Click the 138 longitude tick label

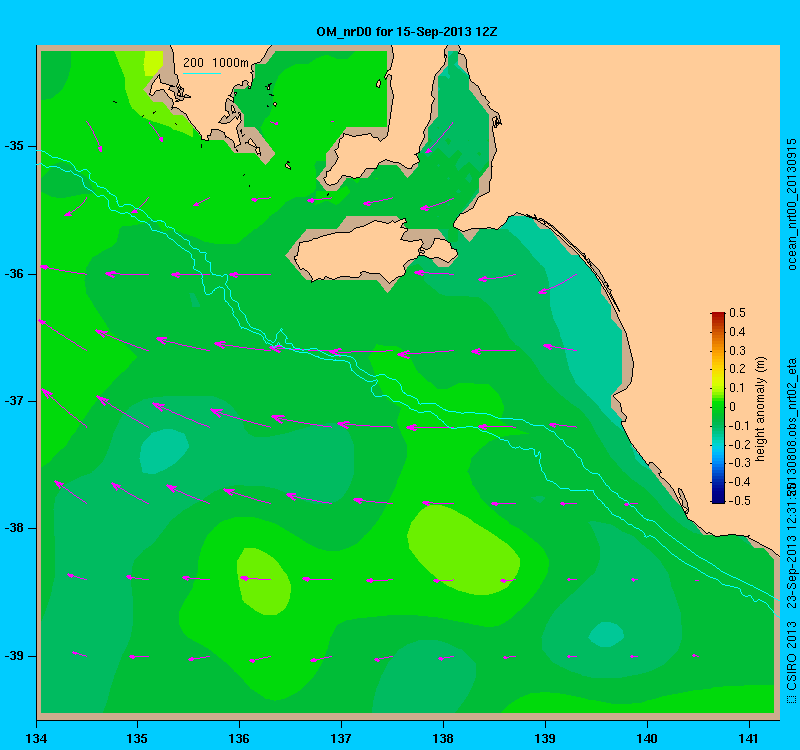coord(443,738)
